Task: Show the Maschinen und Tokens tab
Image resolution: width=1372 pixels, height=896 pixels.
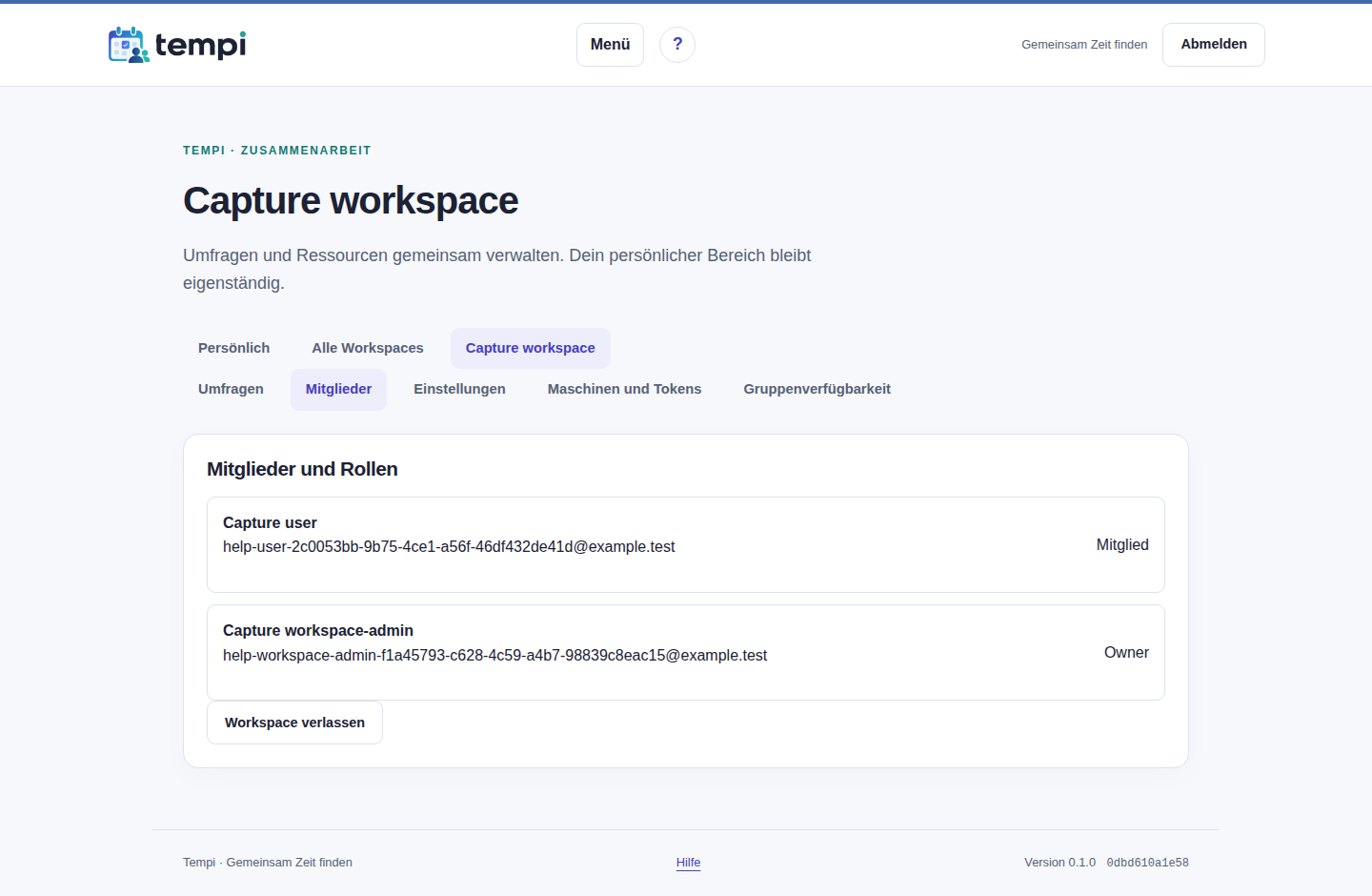Action: coord(624,390)
